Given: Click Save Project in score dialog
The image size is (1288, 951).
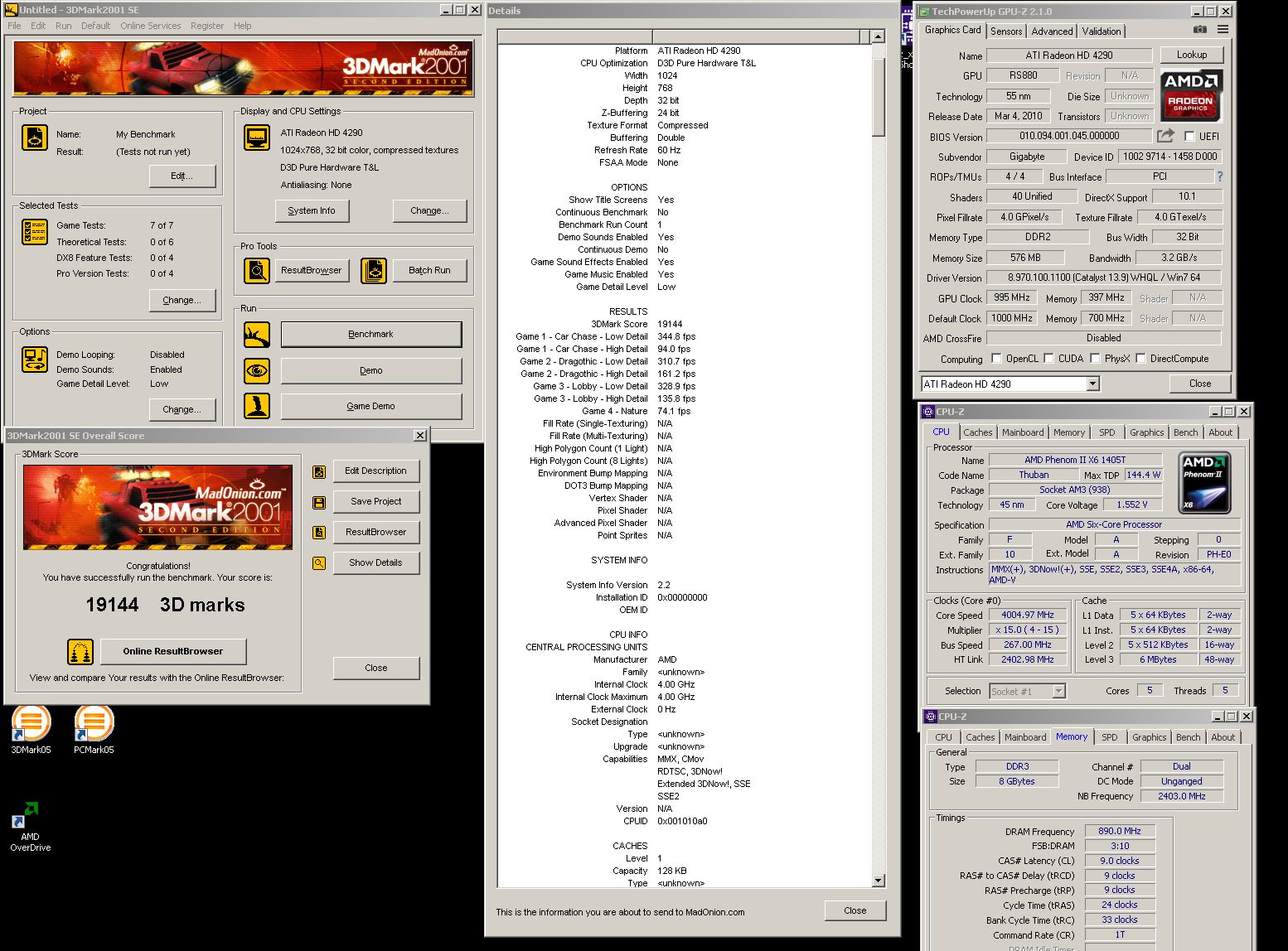Looking at the screenshot, I should (375, 501).
